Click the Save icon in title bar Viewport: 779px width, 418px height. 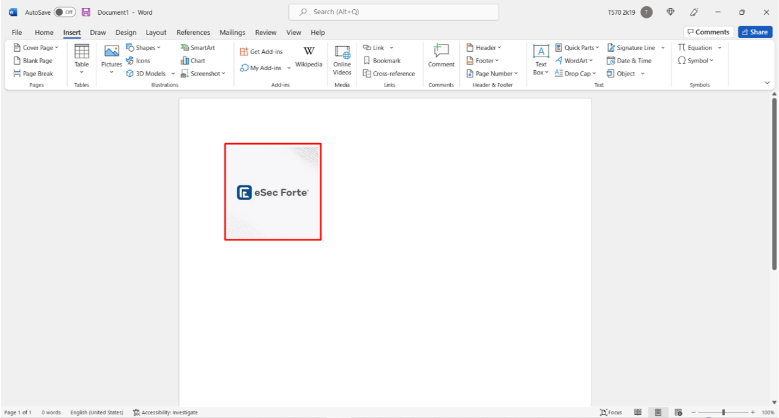[86, 12]
